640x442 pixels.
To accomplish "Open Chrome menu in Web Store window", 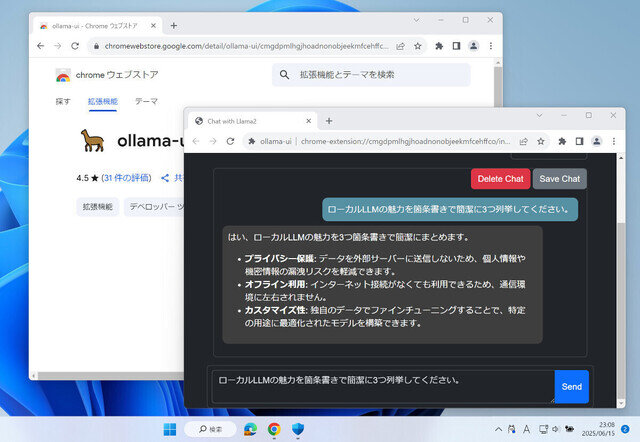I will pos(491,46).
